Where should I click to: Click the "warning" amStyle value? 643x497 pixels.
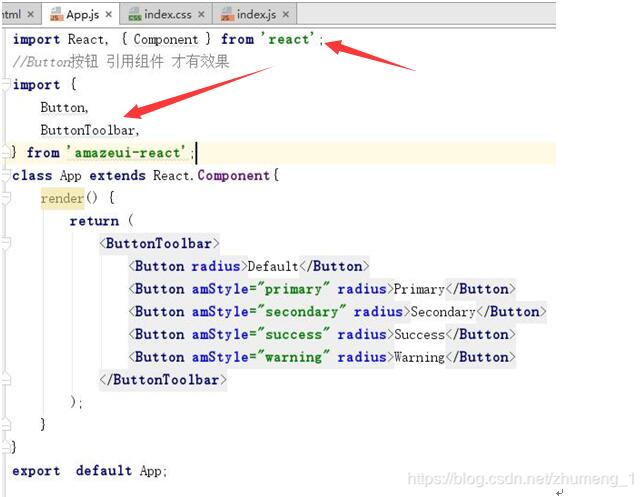[x=293, y=357]
